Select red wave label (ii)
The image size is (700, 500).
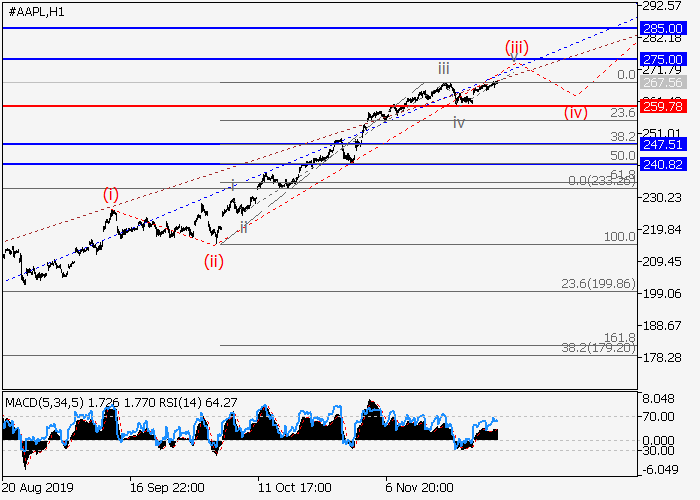[x=213, y=262]
